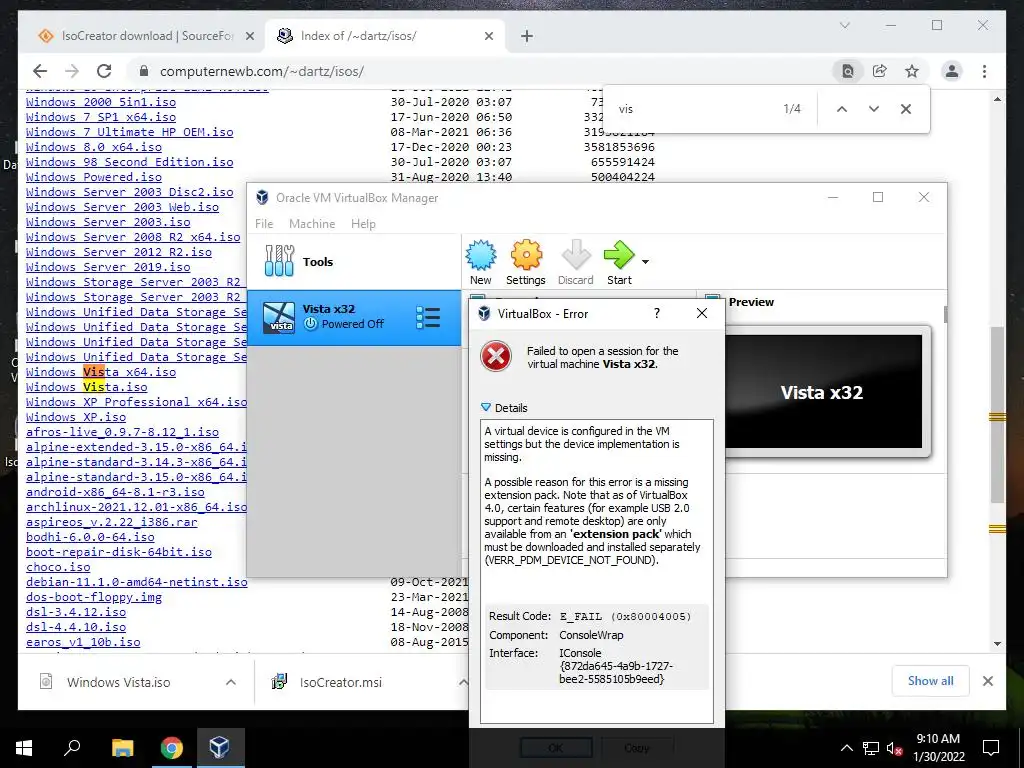The height and width of the screenshot is (768, 1024).
Task: Open the choco.iso link
Action: tap(58, 568)
